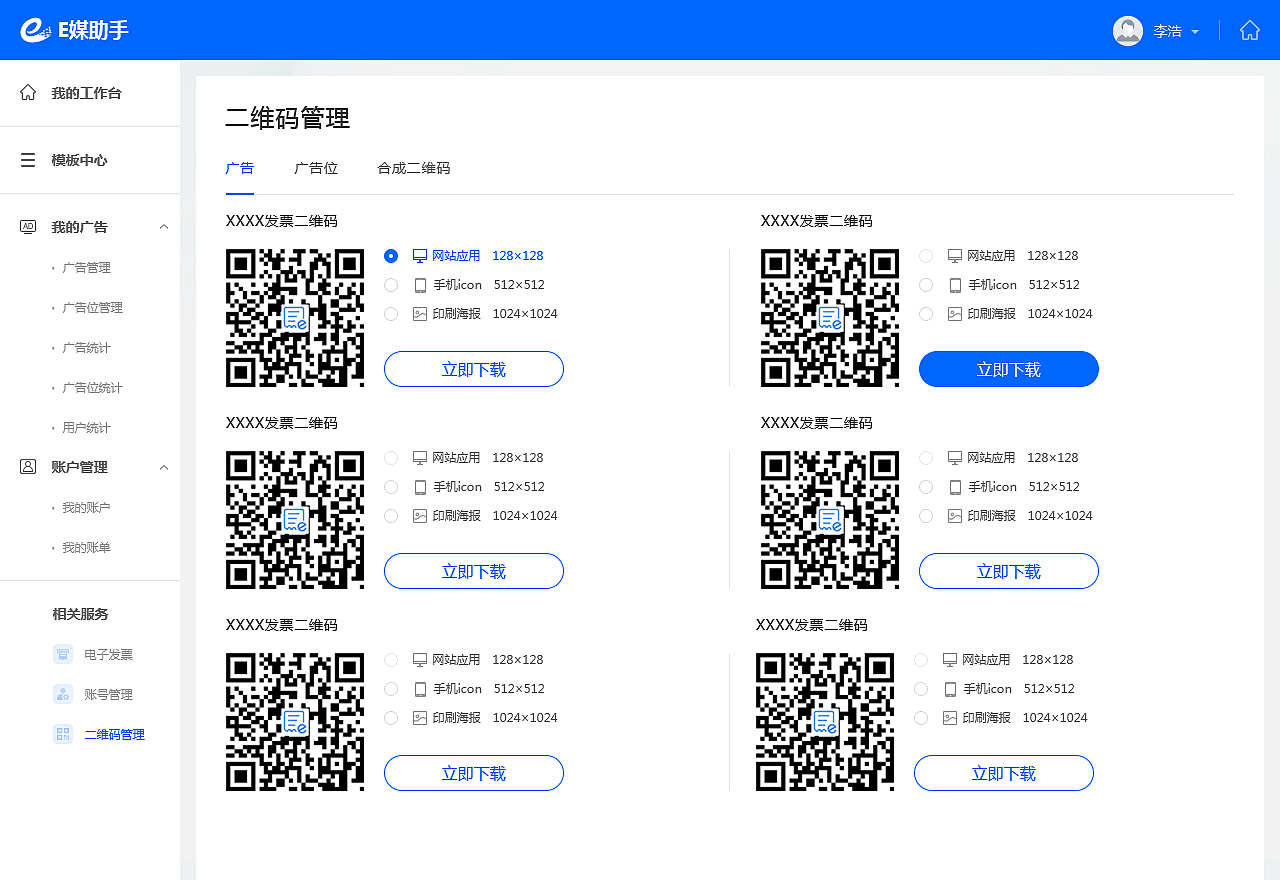This screenshot has height=880, width=1280.
Task: Click the QR code beside checked 网站应用 radio
Action: (295, 318)
